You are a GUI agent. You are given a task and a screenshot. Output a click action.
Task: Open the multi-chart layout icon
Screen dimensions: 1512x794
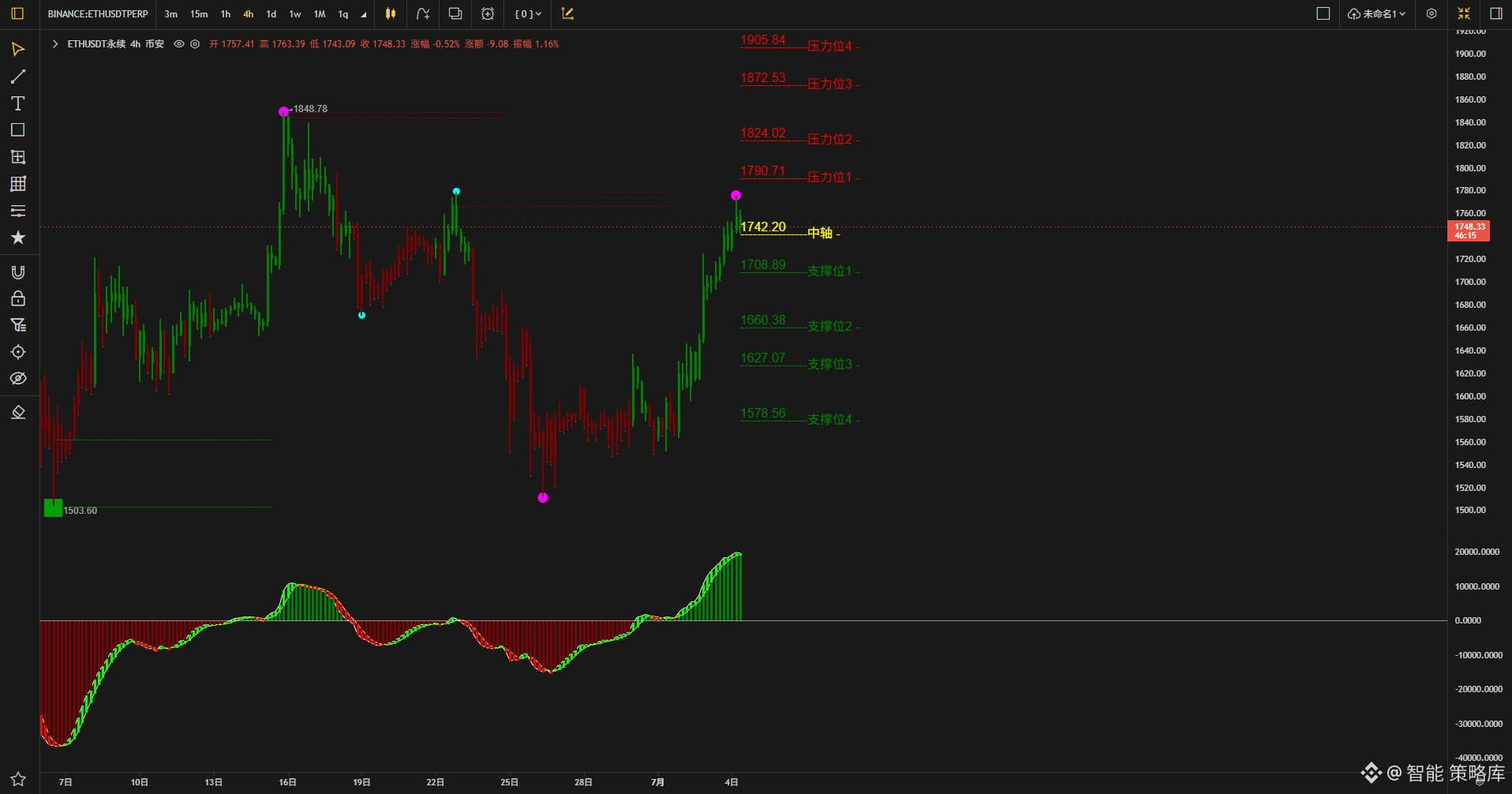[x=455, y=13]
